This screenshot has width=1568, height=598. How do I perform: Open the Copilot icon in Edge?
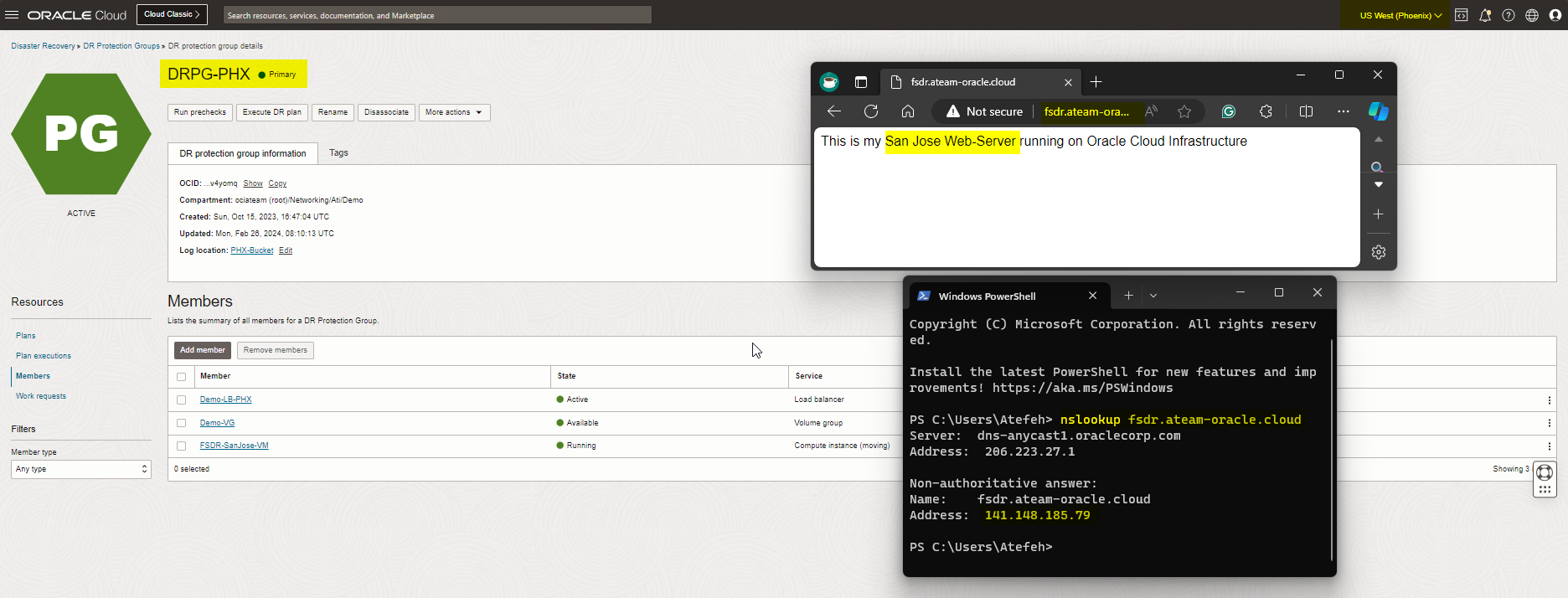pyautogui.click(x=1378, y=111)
